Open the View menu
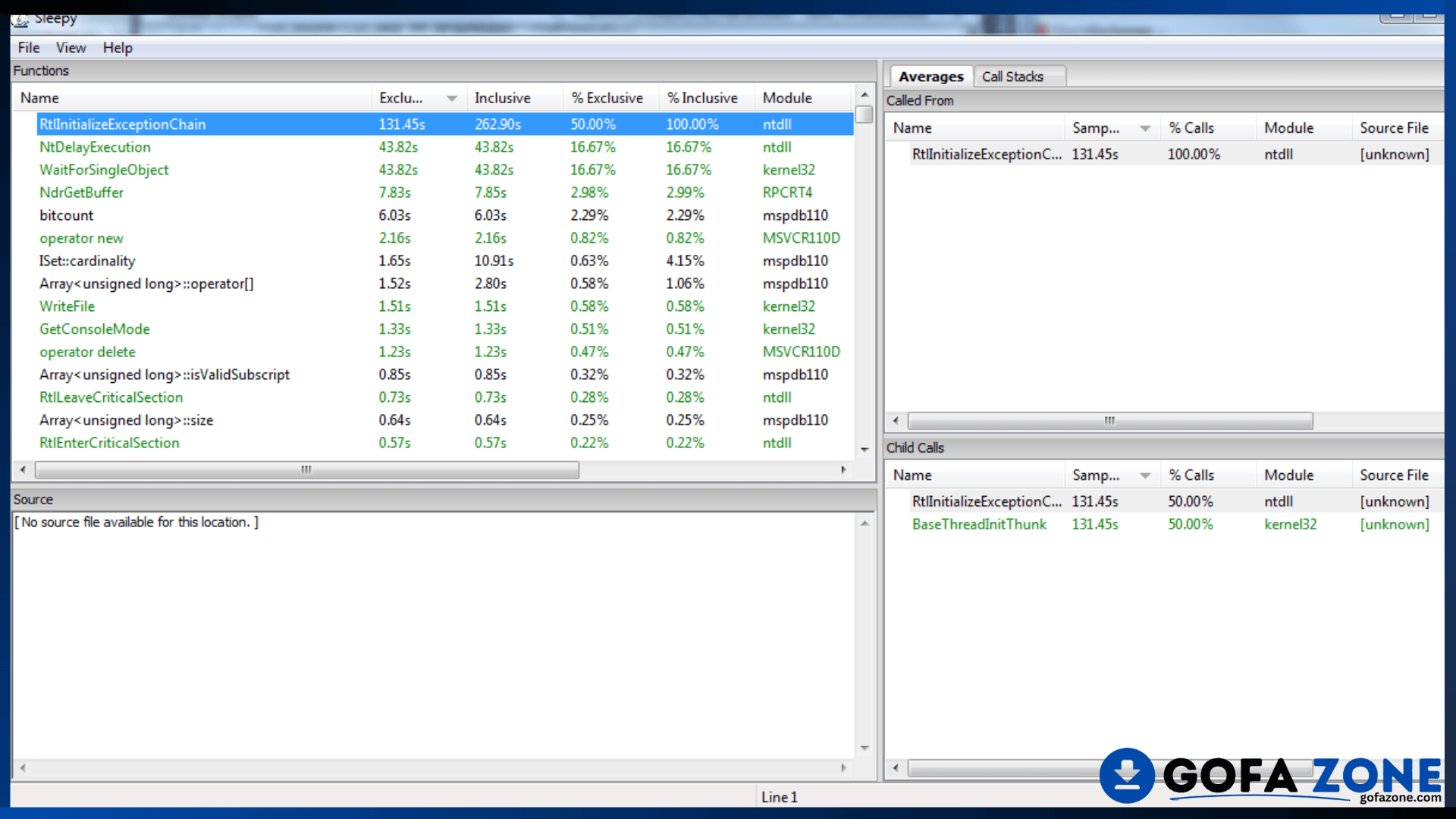This screenshot has width=1456, height=819. coord(71,48)
